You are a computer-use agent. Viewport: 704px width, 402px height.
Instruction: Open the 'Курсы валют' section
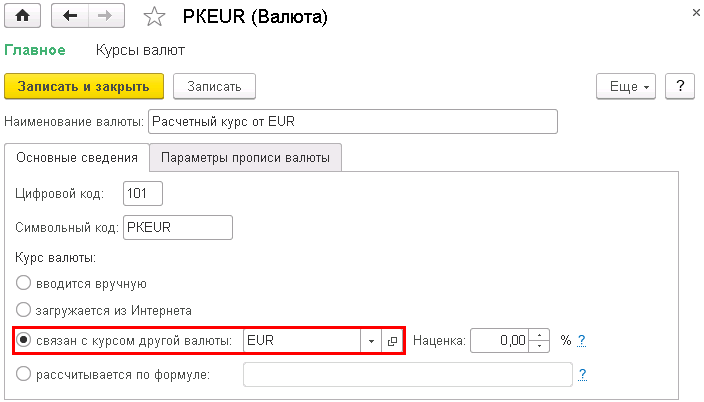(140, 49)
